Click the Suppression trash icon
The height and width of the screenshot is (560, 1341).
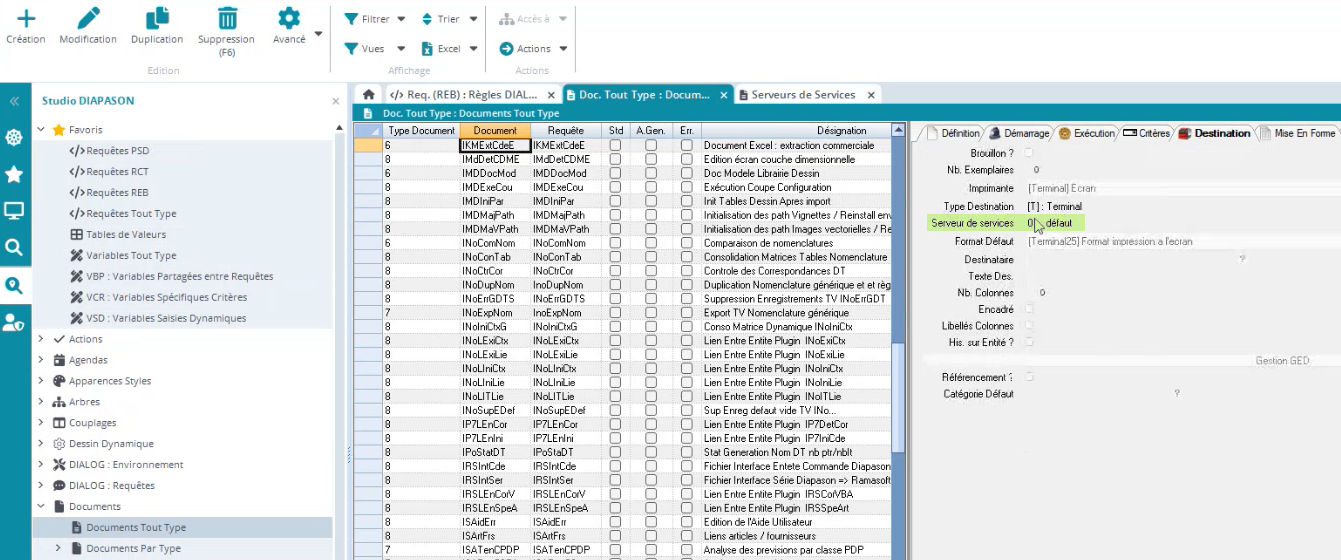coord(227,19)
